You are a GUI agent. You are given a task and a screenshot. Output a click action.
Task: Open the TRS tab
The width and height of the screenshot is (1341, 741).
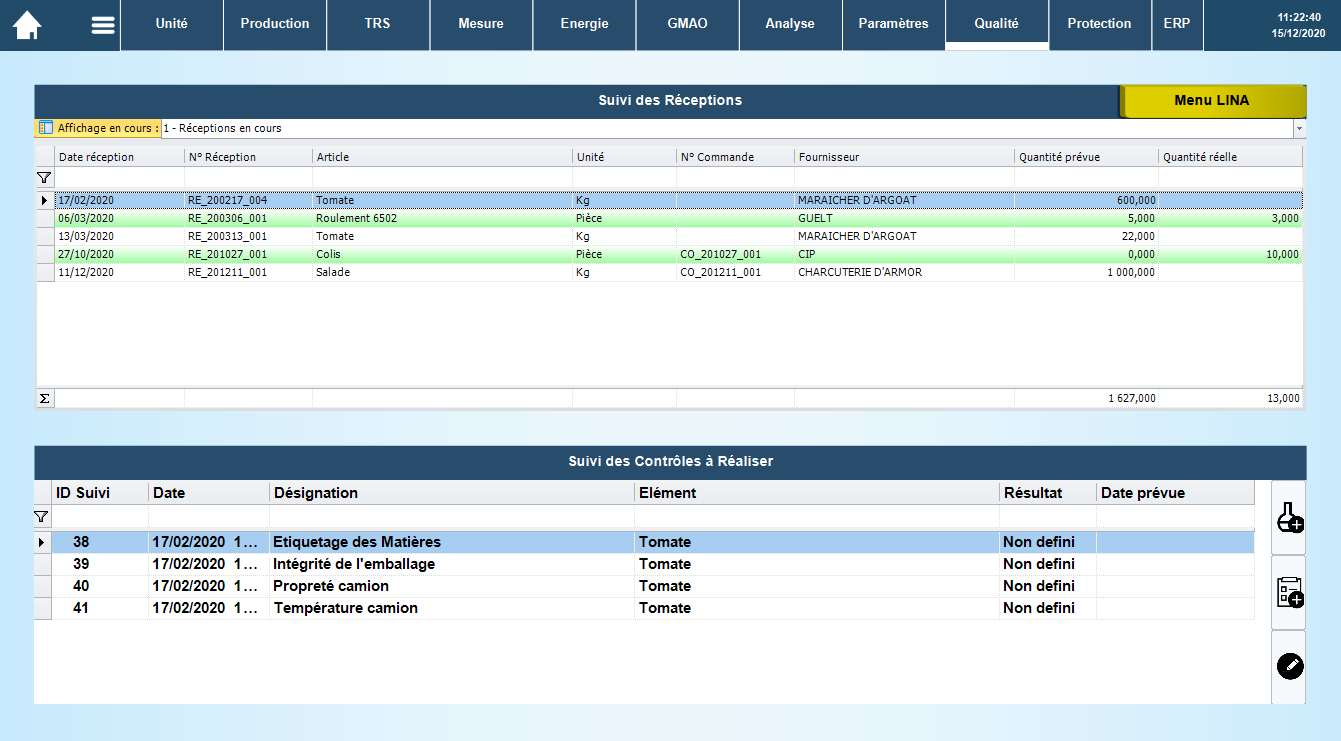point(378,24)
